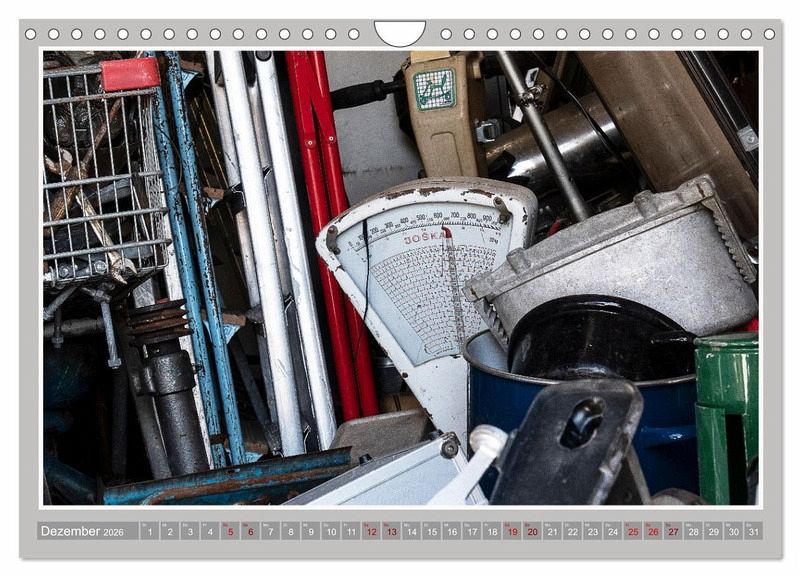This screenshot has width=800, height=577.
Task: Click the first spiral binding hole at left
Action: (31, 34)
